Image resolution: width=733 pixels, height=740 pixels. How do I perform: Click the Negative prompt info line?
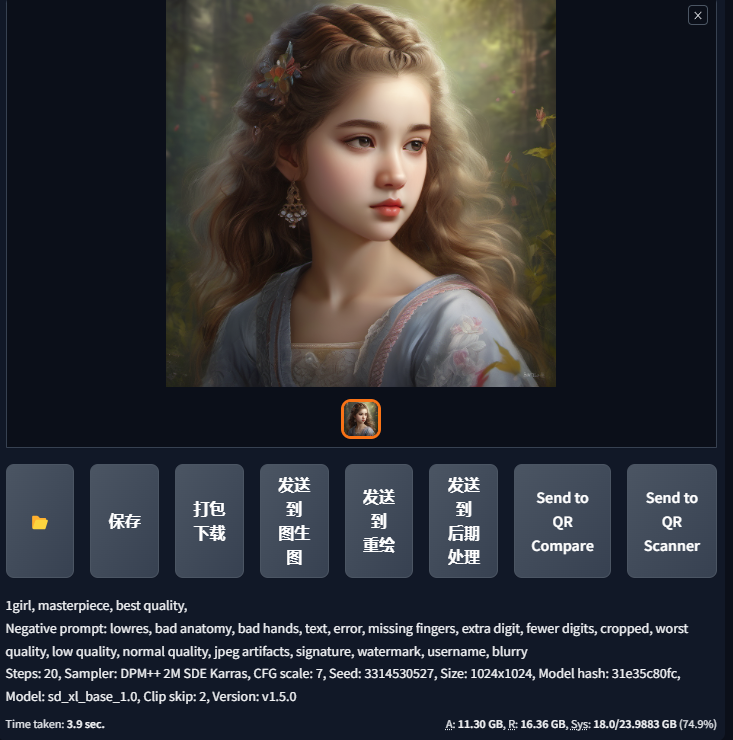click(x=346, y=640)
